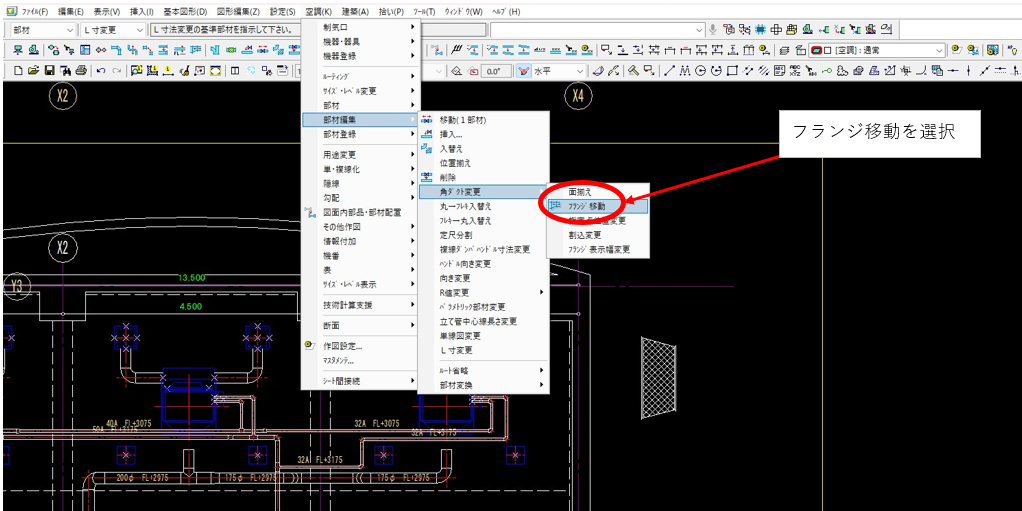Image resolution: width=1022 pixels, height=511 pixels.
Task: Open the シート間接続 submenu
Action: pos(360,381)
